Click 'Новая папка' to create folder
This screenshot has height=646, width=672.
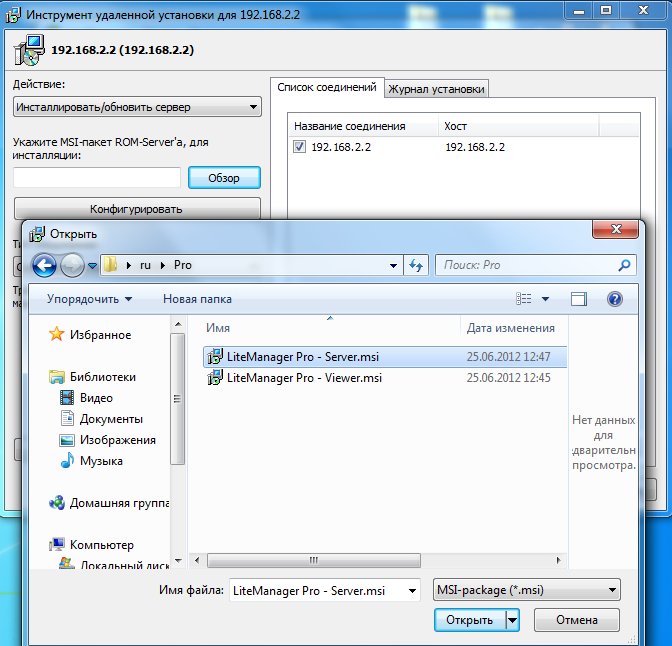[x=197, y=299]
